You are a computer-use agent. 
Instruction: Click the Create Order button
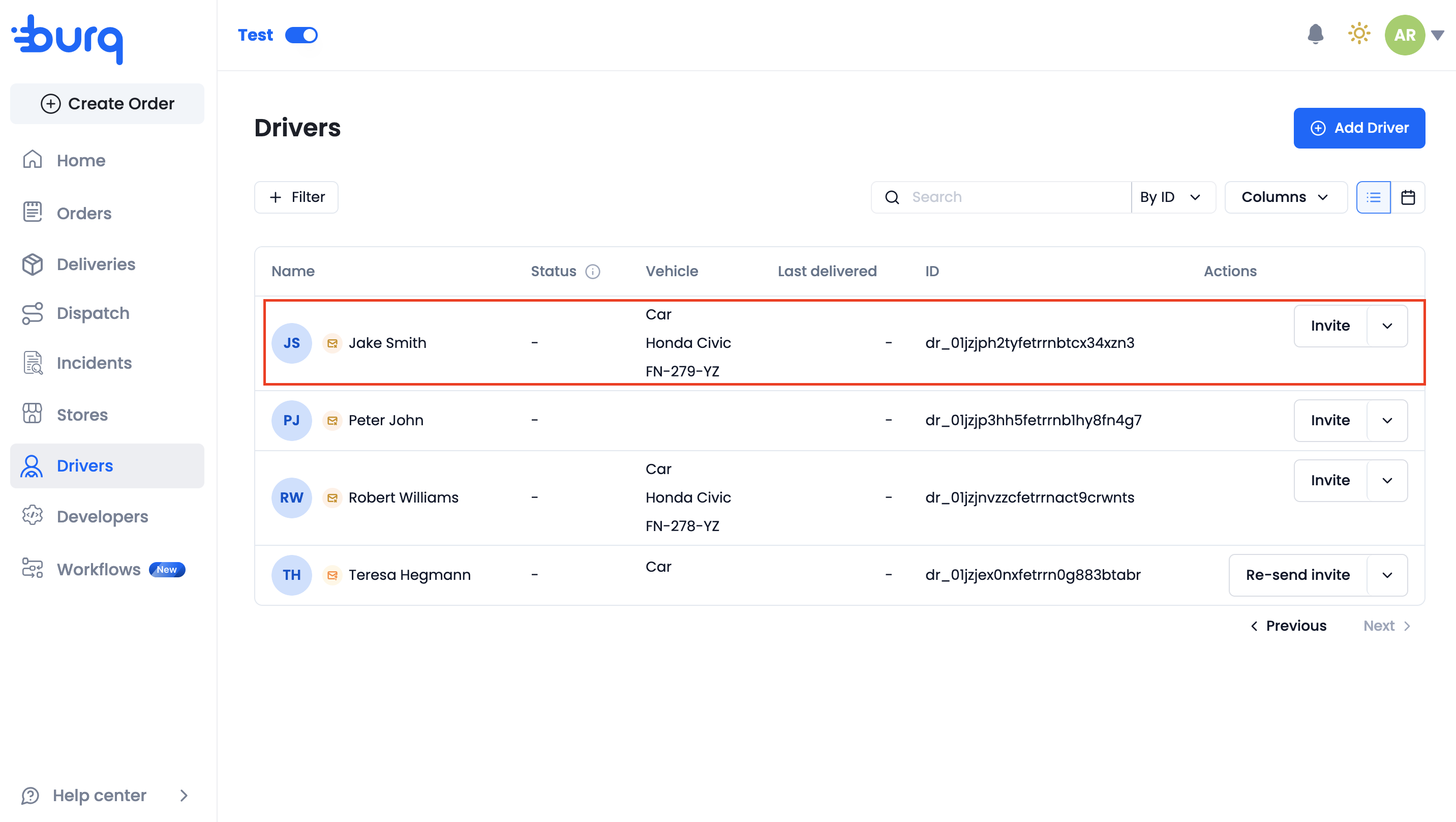107,104
